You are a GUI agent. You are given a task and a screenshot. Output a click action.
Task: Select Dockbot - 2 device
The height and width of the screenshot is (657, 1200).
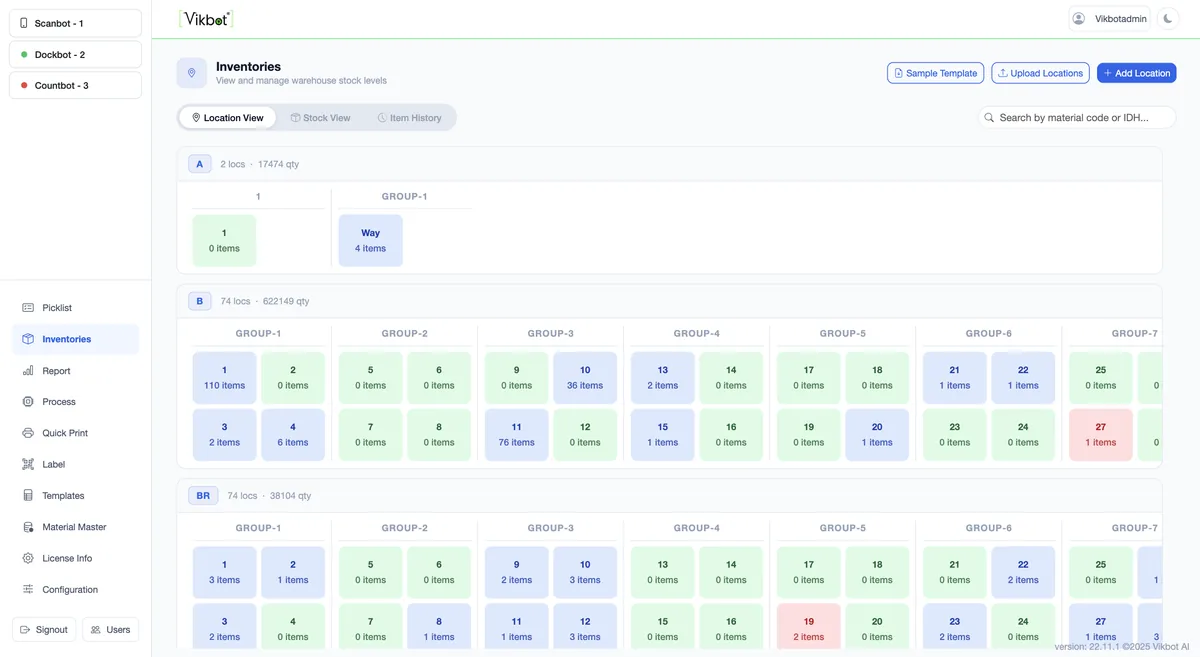coord(75,54)
